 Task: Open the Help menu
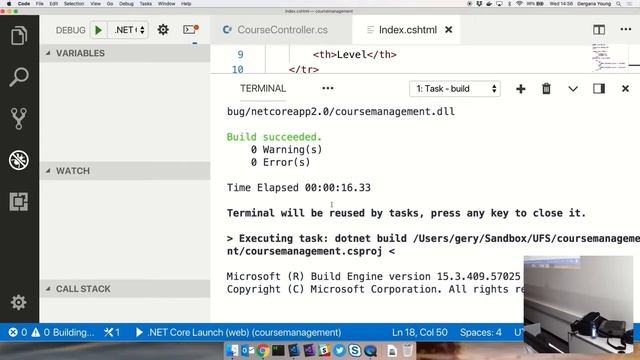pyautogui.click(x=186, y=4)
